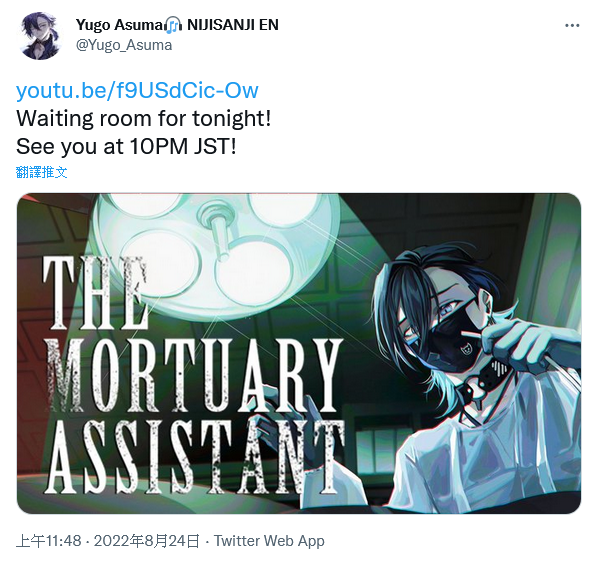Image resolution: width=598 pixels, height=565 pixels.
Task: Click the cat emblem on the black mask
Action: click(x=465, y=349)
